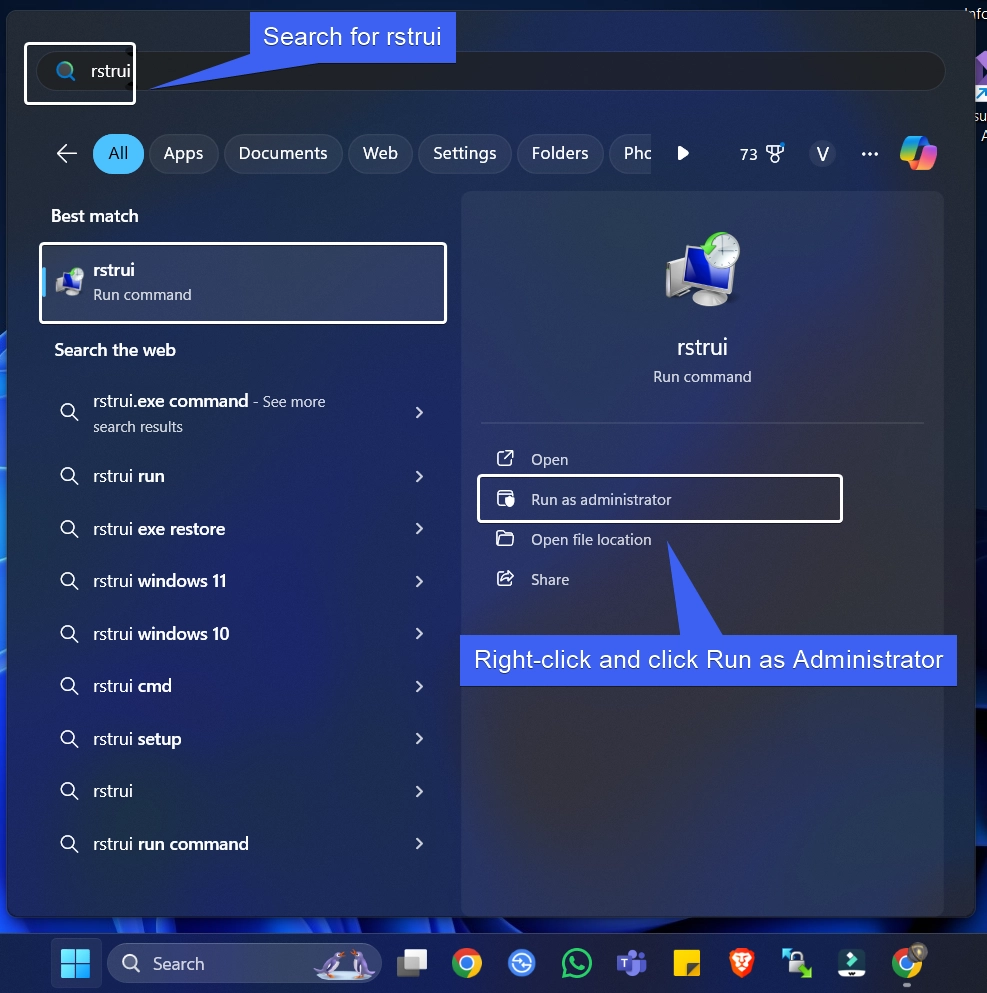Click Share in the details pane
The image size is (987, 993).
click(x=550, y=579)
